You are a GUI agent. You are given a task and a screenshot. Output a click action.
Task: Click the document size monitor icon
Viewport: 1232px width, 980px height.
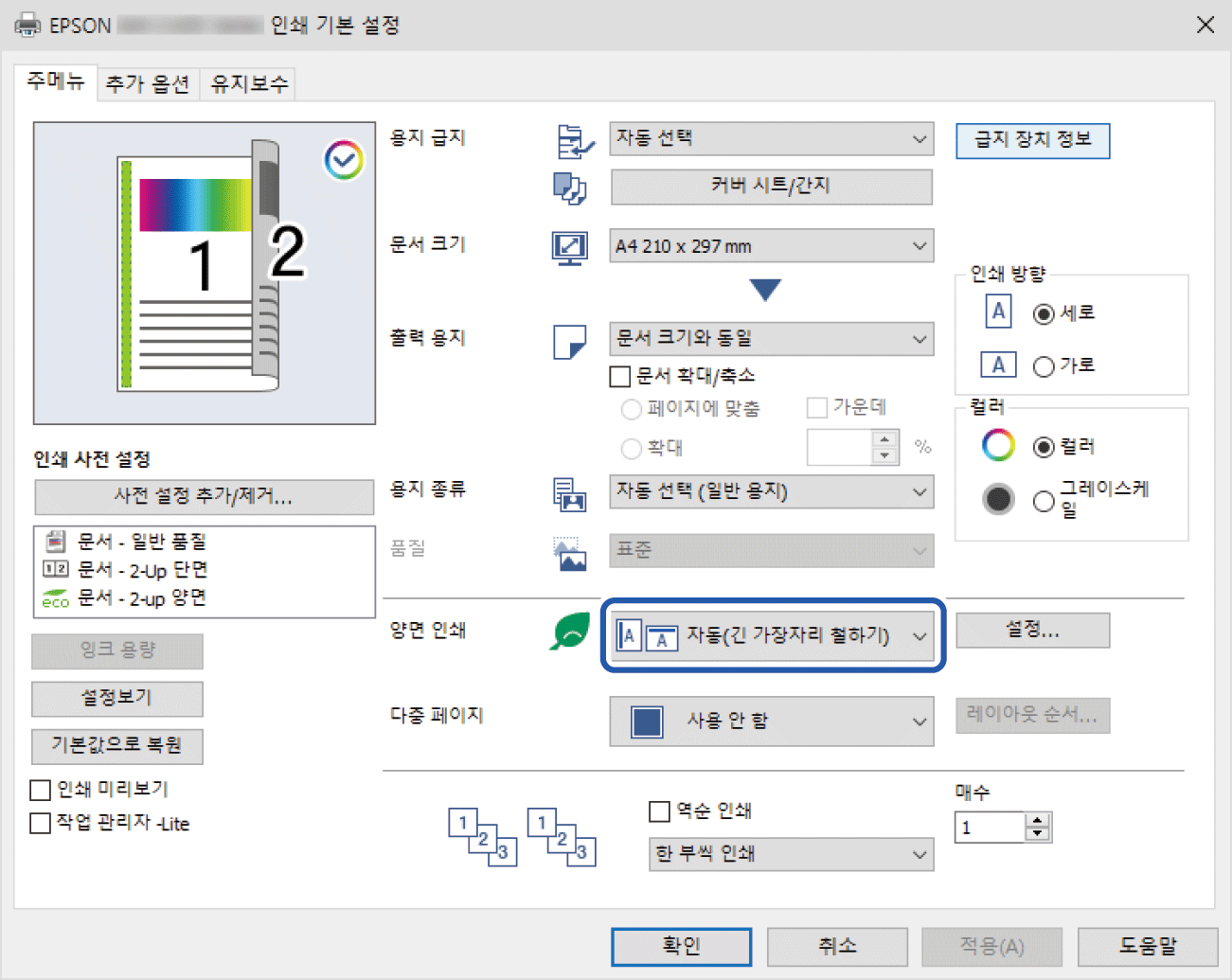point(569,247)
